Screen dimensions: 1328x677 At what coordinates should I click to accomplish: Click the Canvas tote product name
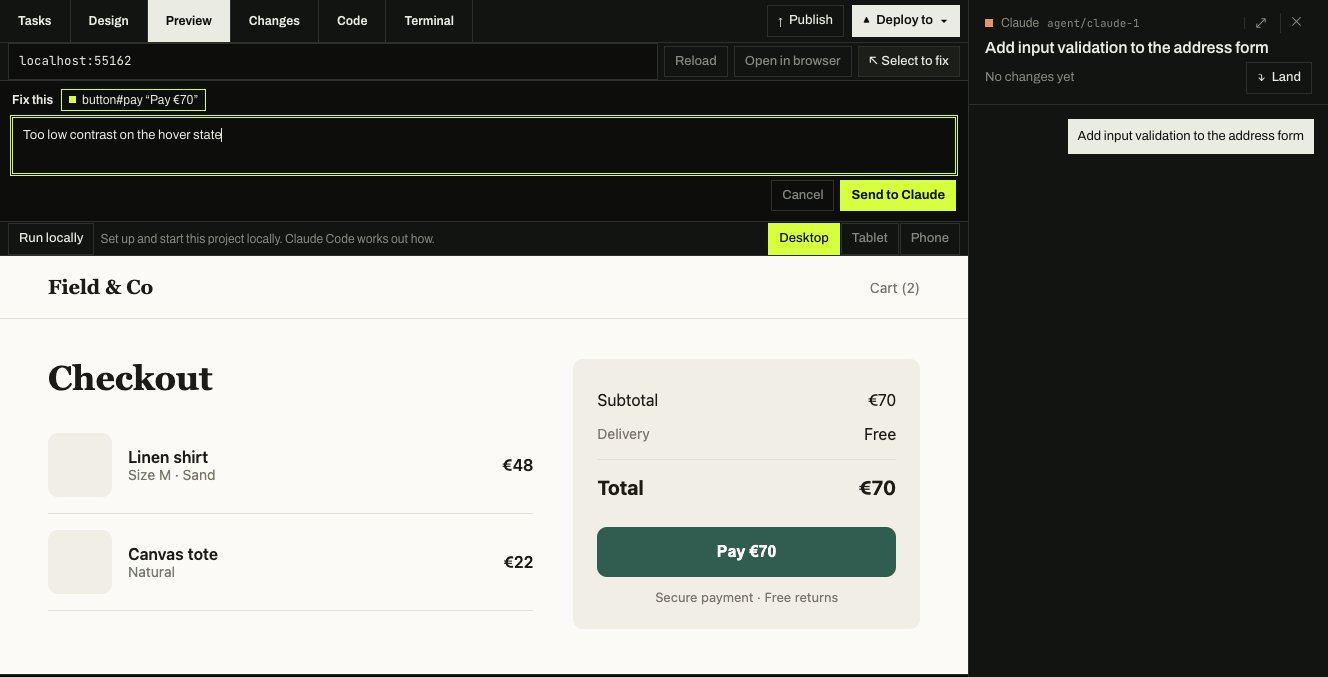pos(173,554)
